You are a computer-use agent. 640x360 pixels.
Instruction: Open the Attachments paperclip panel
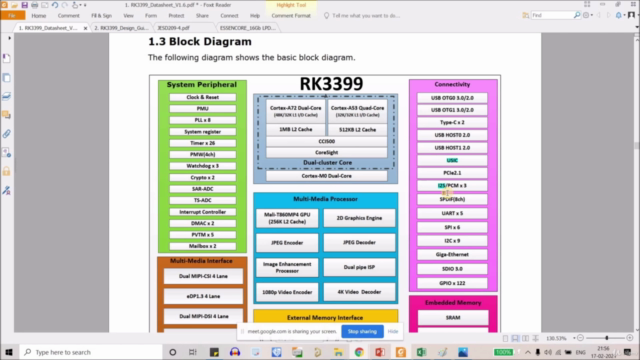(7, 134)
